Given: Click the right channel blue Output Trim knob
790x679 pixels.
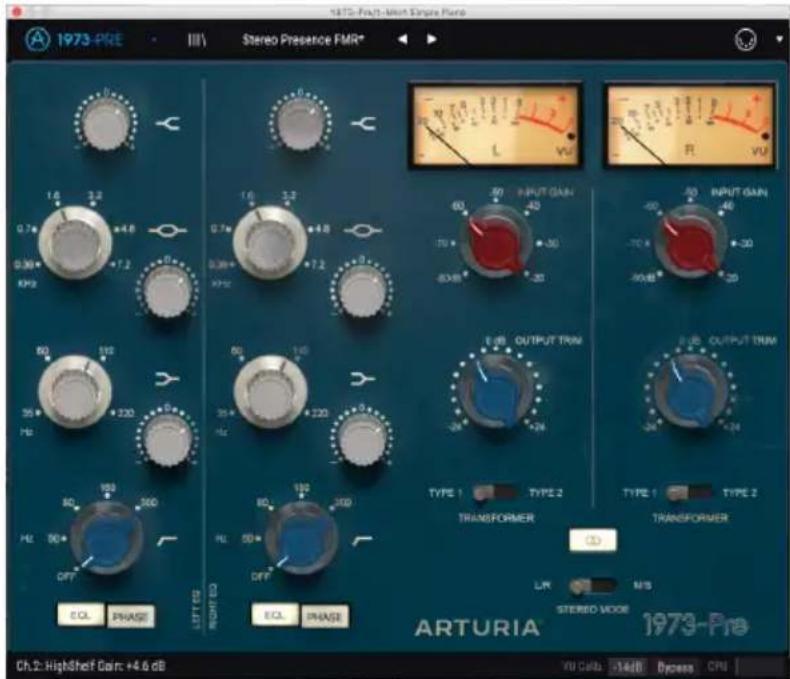Looking at the screenshot, I should [691, 392].
